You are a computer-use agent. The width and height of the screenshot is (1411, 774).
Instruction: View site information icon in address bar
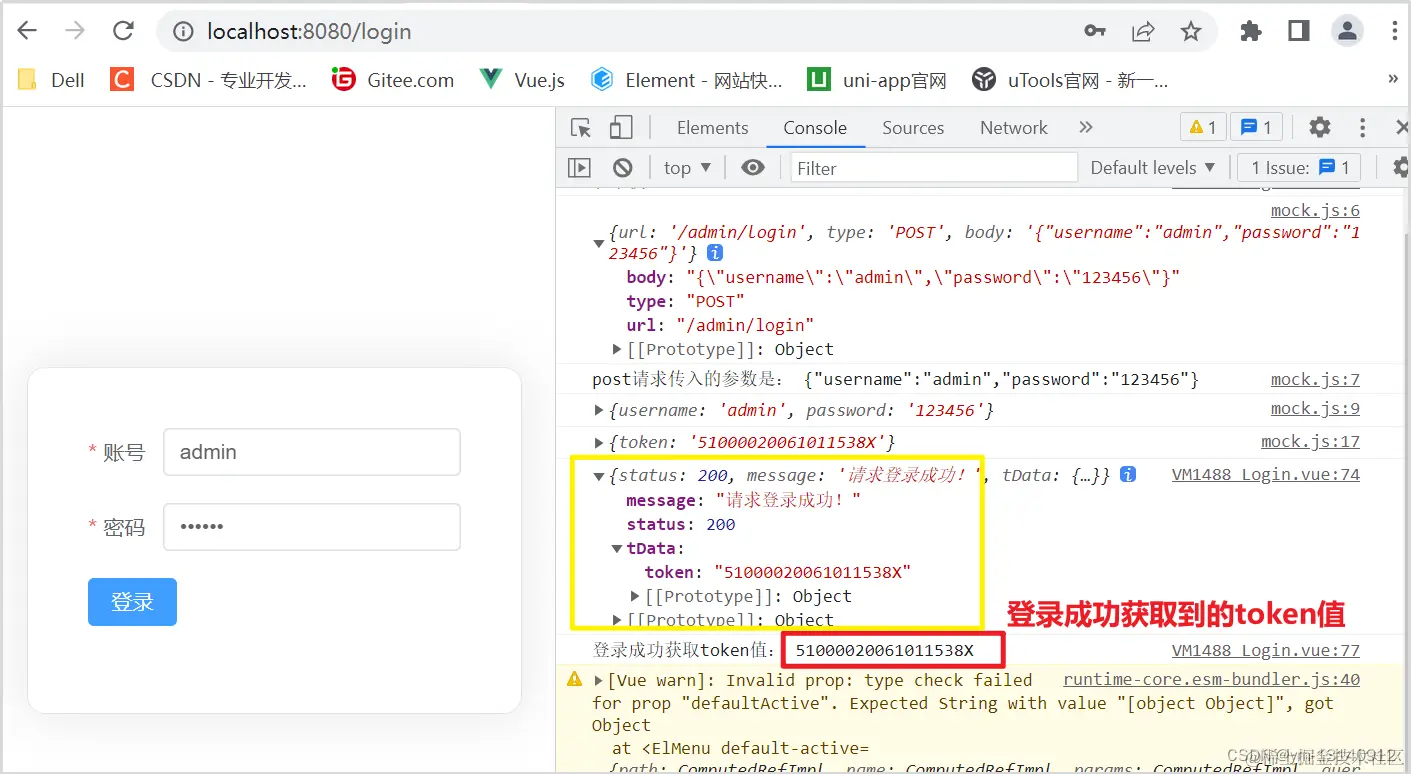(x=183, y=32)
